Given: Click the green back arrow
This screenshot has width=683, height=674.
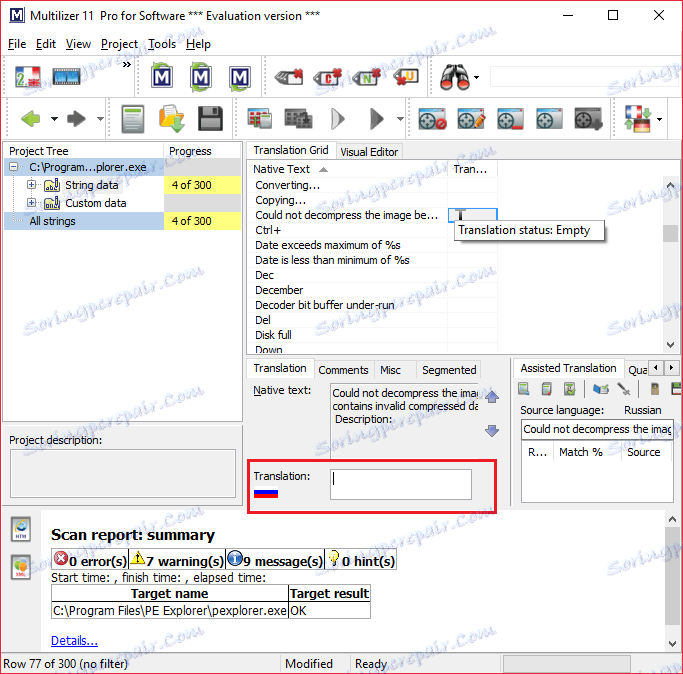Looking at the screenshot, I should [31, 119].
